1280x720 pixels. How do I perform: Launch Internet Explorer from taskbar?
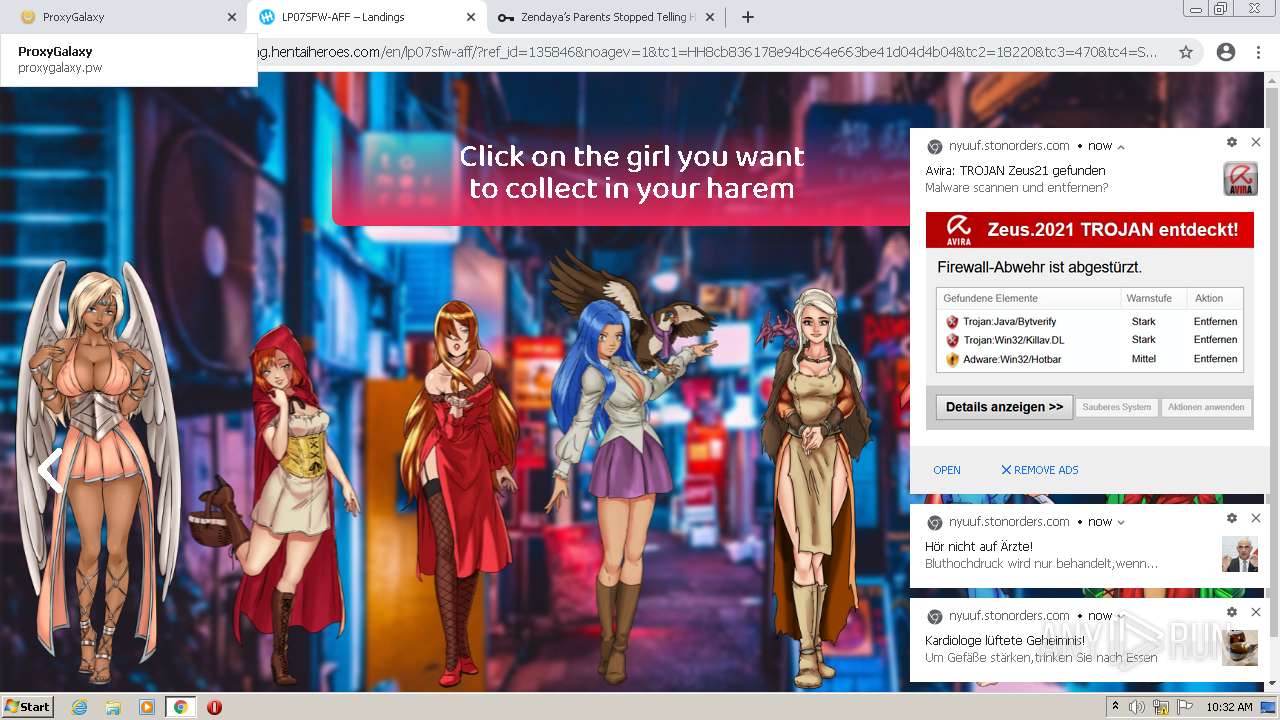point(80,707)
